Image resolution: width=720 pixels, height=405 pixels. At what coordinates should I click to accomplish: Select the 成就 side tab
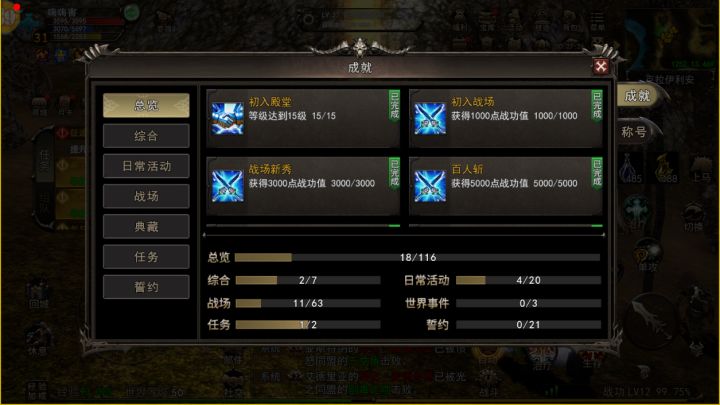pyautogui.click(x=637, y=96)
